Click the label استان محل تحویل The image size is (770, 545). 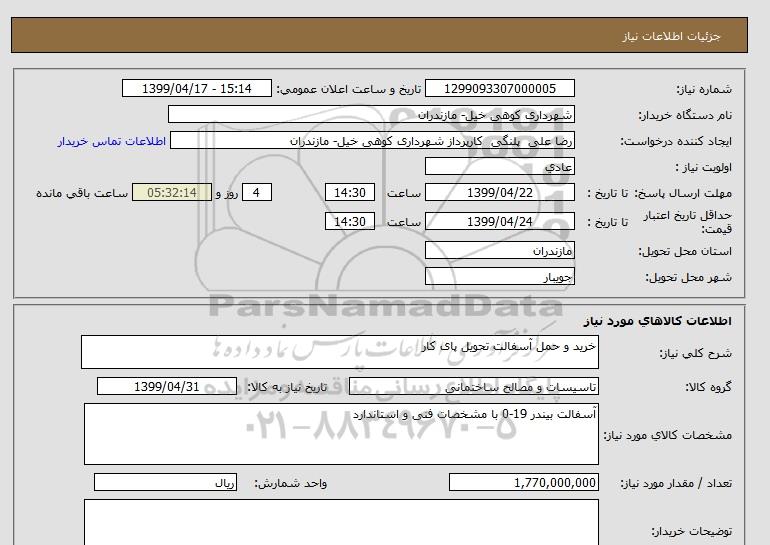tap(685, 251)
